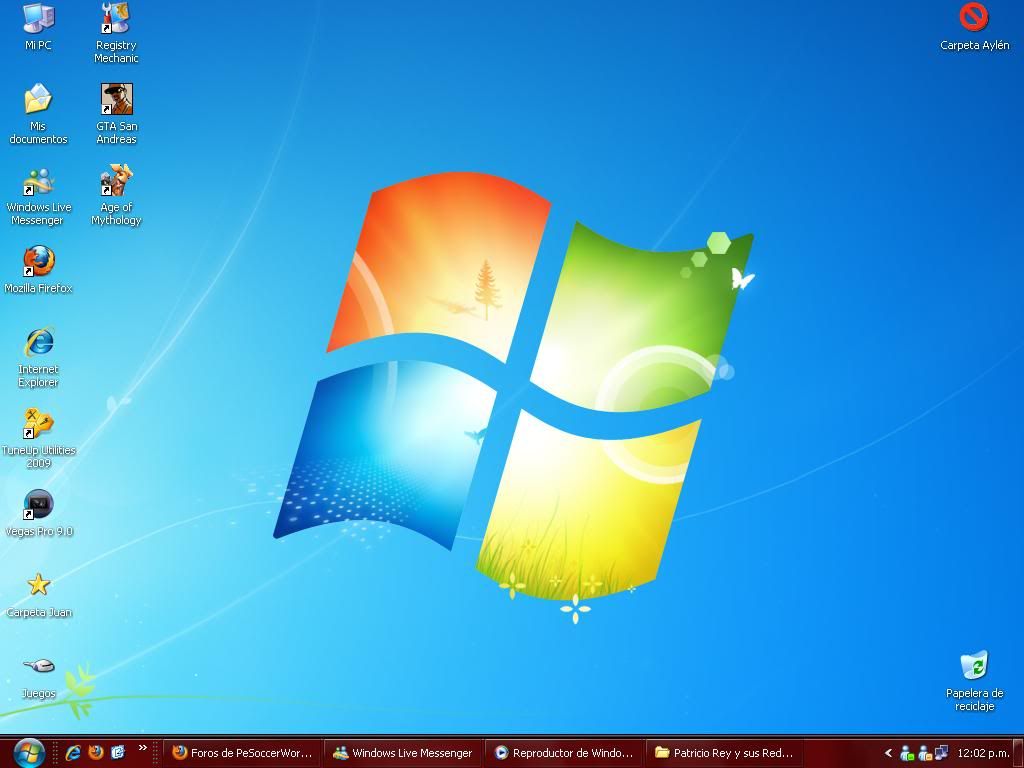Click green-status Messenger tray icon

906,753
